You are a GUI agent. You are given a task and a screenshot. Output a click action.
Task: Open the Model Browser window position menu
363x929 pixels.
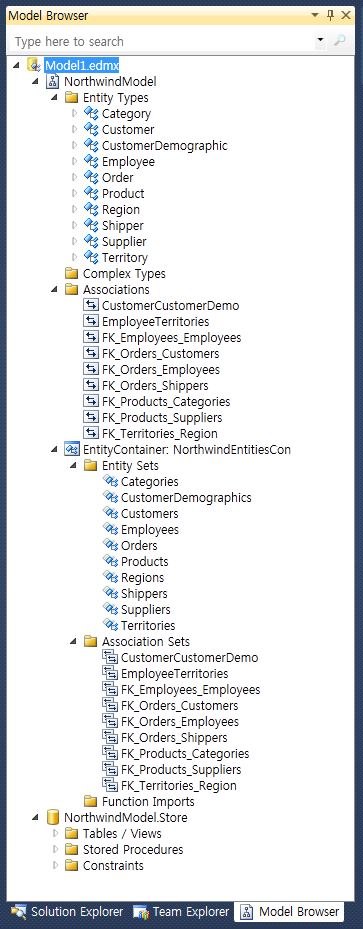click(x=314, y=16)
